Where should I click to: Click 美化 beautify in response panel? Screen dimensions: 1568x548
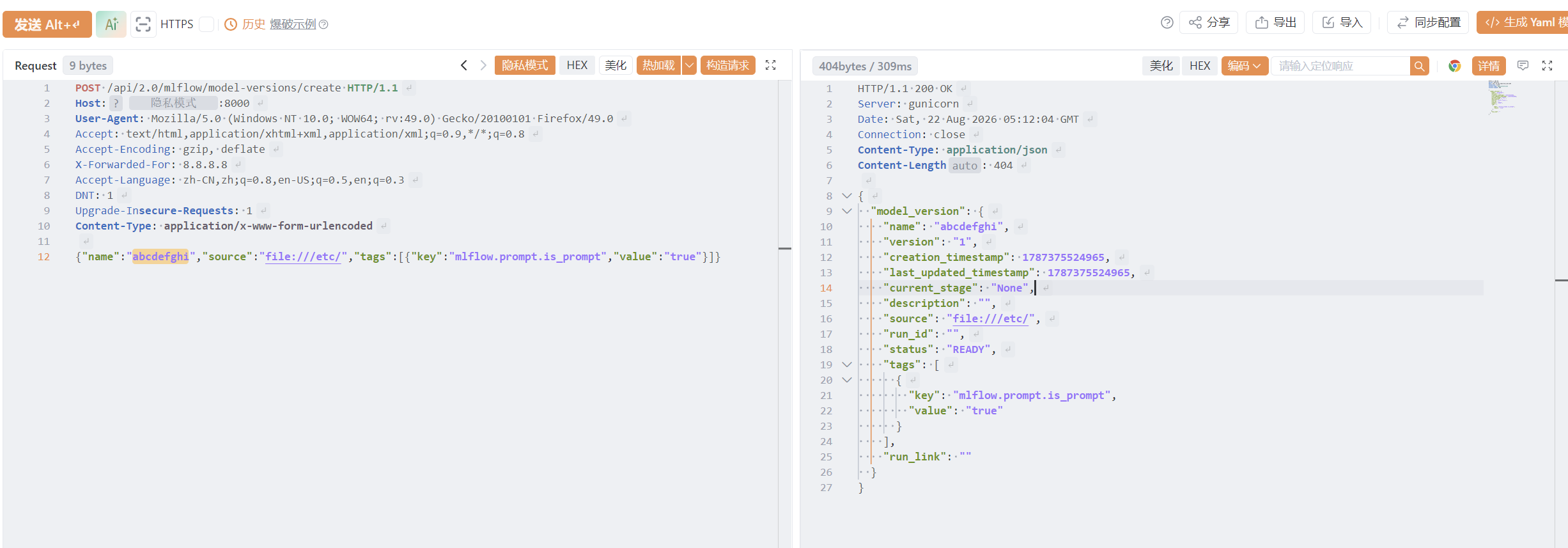click(x=1161, y=66)
